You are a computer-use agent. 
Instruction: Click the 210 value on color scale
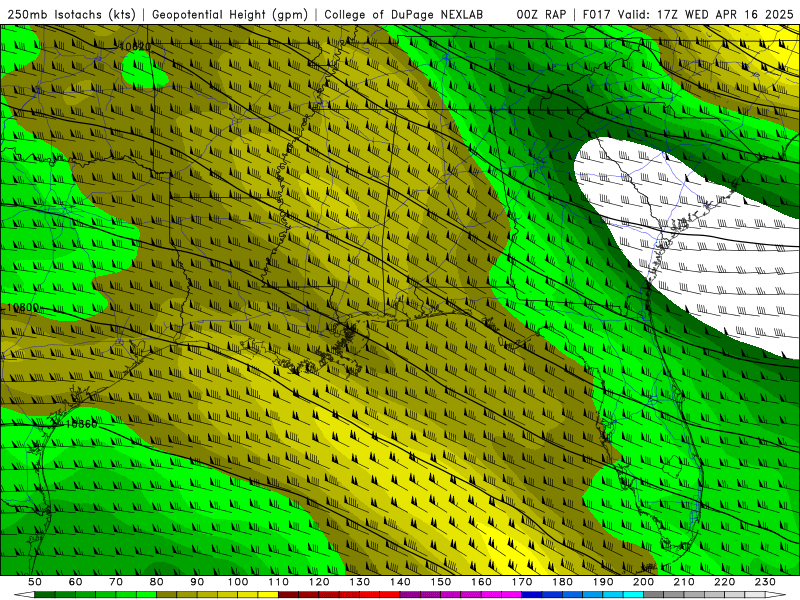pyautogui.click(x=684, y=582)
